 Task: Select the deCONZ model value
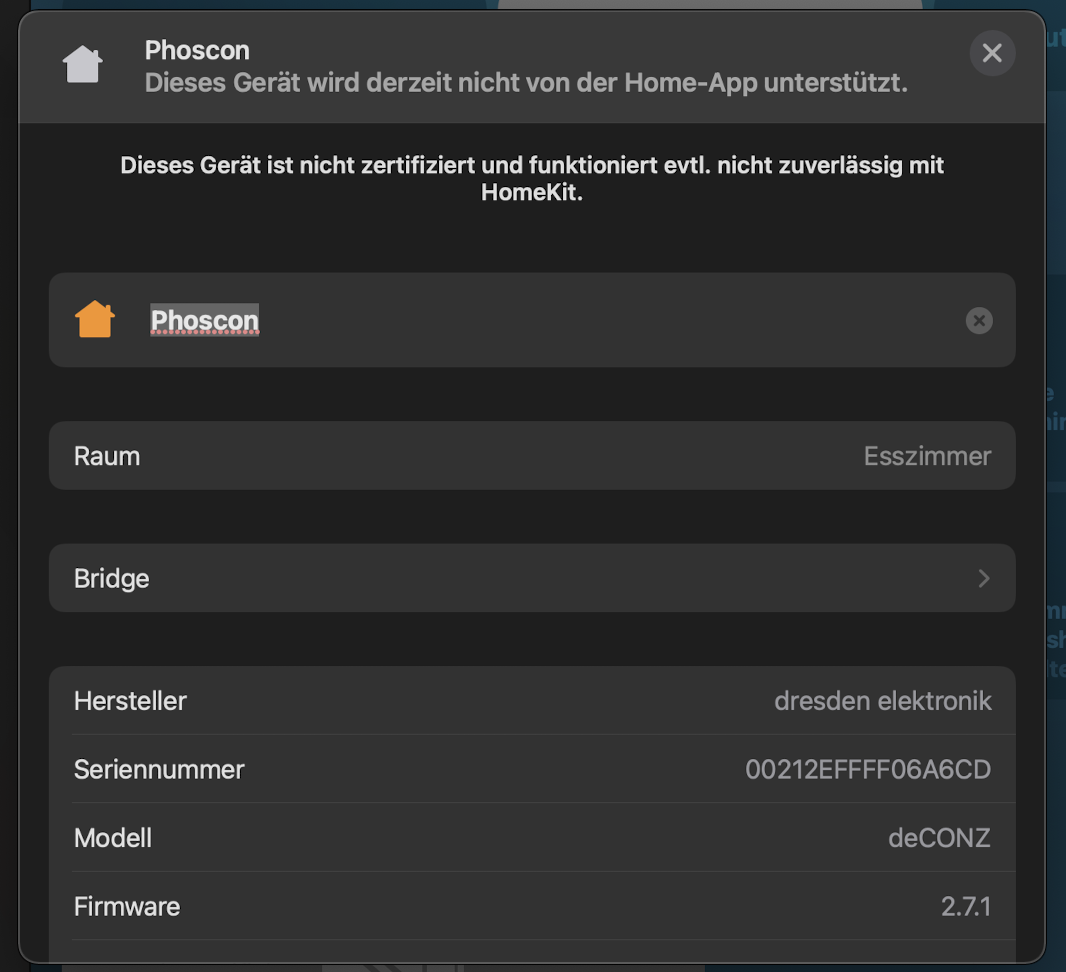pyautogui.click(x=939, y=838)
